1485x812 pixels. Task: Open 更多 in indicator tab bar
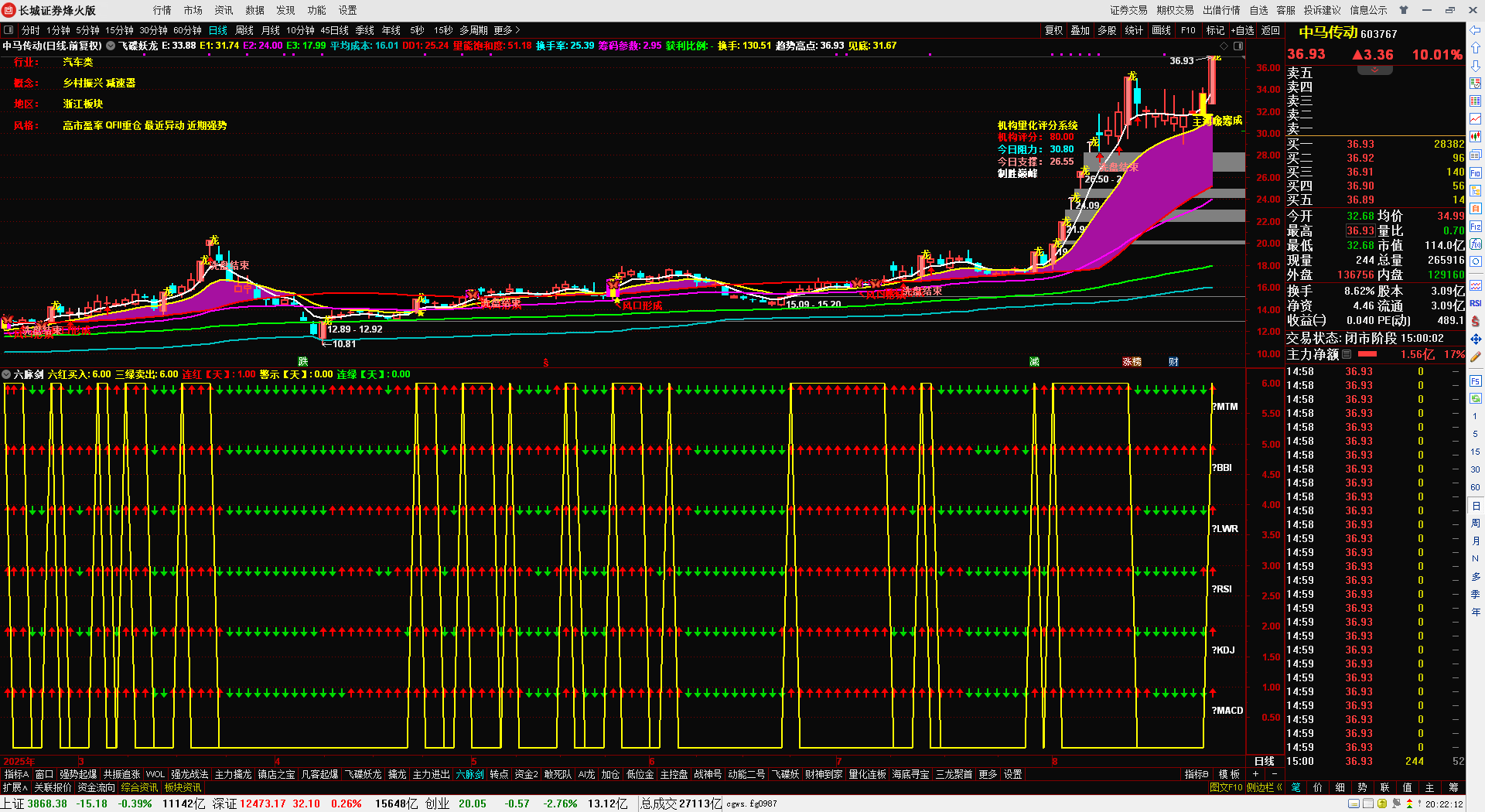click(x=988, y=774)
